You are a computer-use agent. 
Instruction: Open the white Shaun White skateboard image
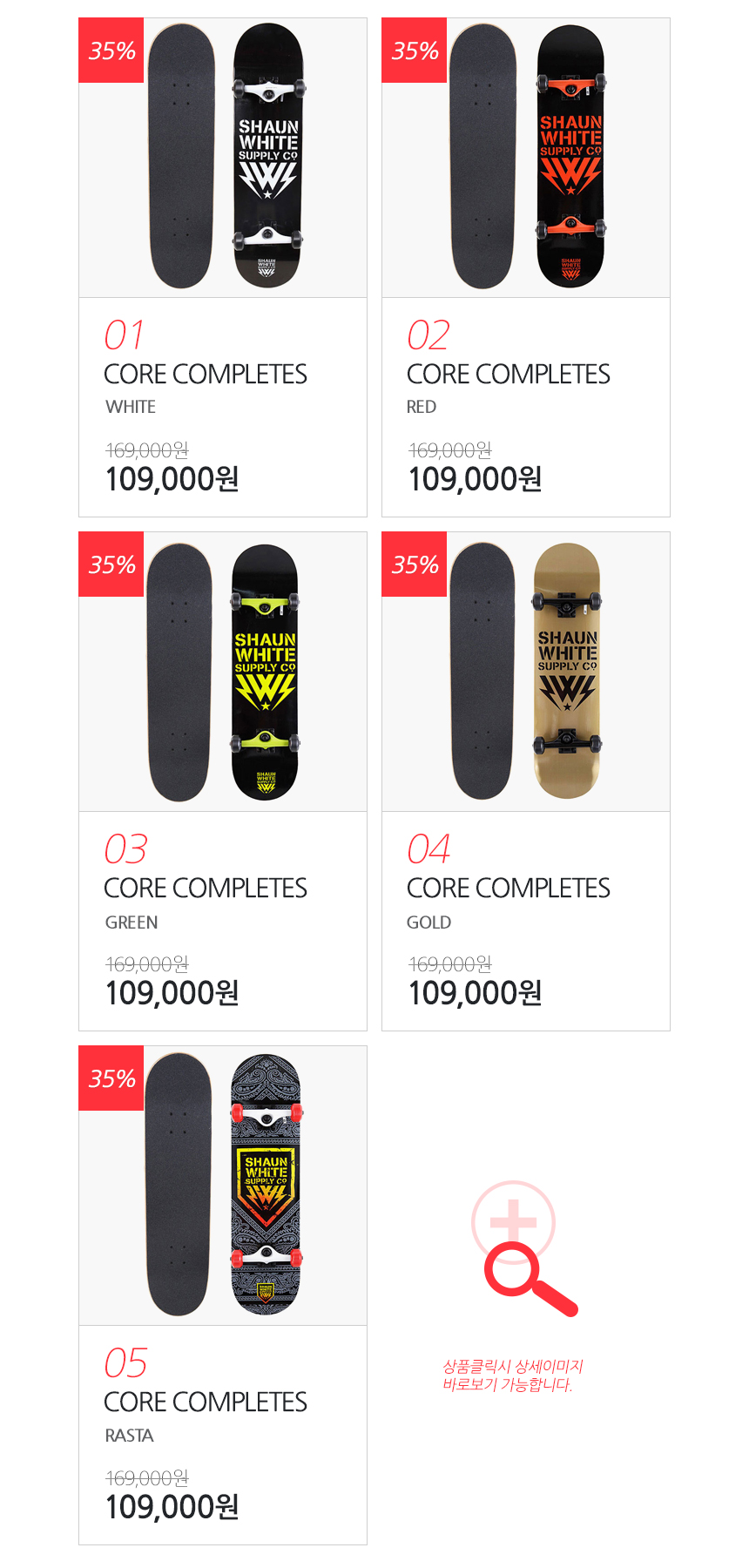click(225, 157)
